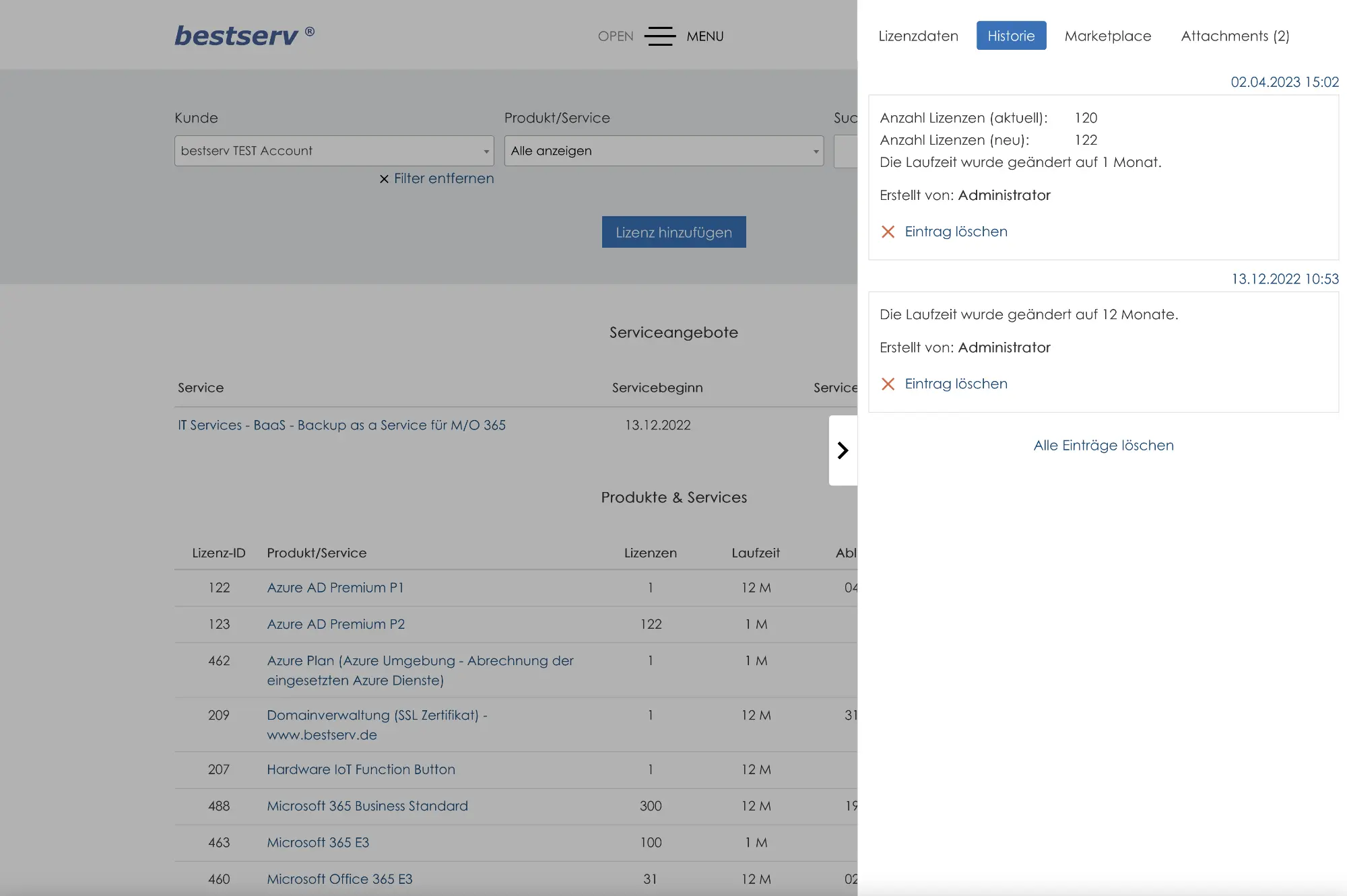Viewport: 1347px width, 896px height.
Task: Click the Lizenz-ID column header
Action: point(219,553)
